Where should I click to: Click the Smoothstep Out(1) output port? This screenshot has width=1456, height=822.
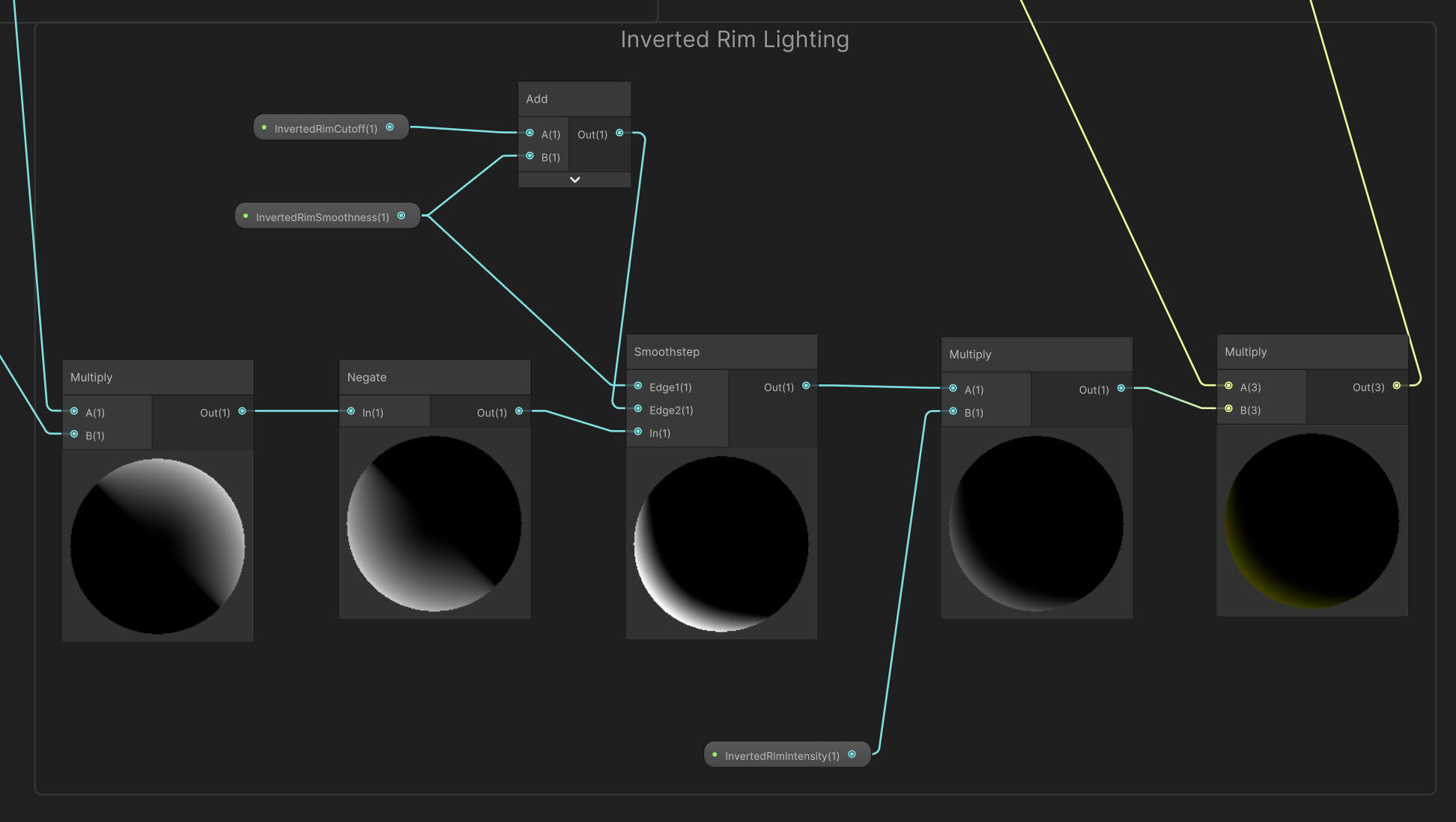tap(806, 386)
